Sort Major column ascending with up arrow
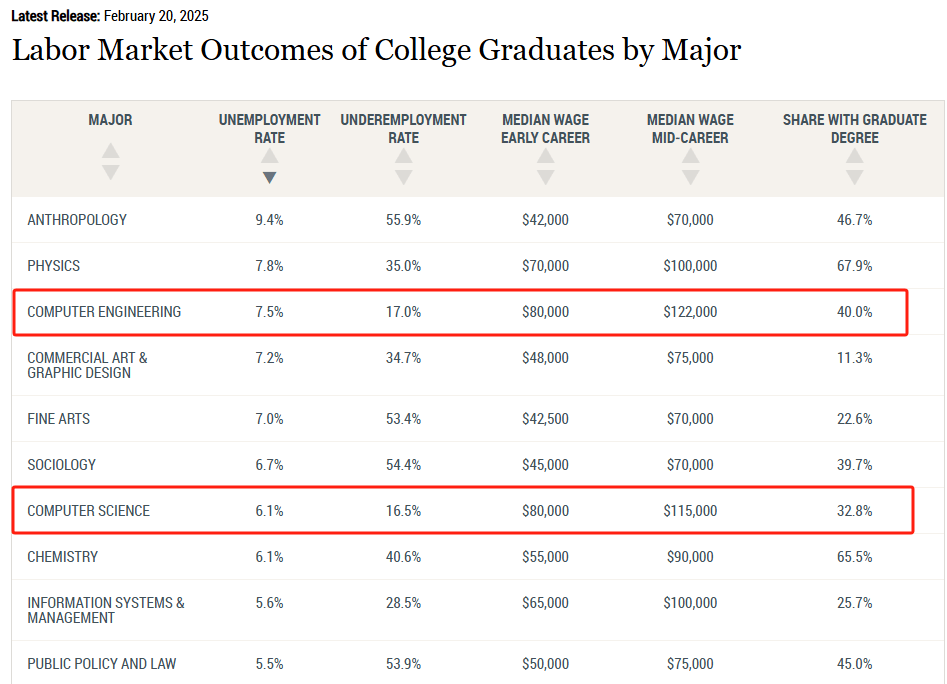Image resolution: width=947 pixels, height=684 pixels. [110, 152]
